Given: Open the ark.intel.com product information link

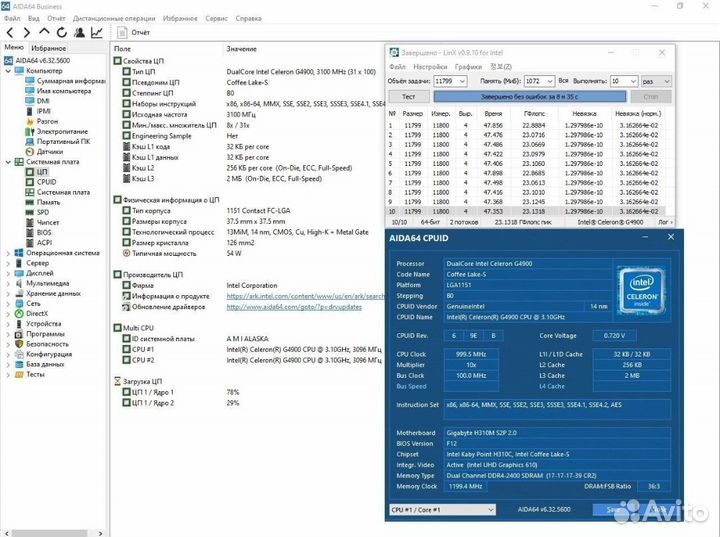Looking at the screenshot, I should 305,296.
